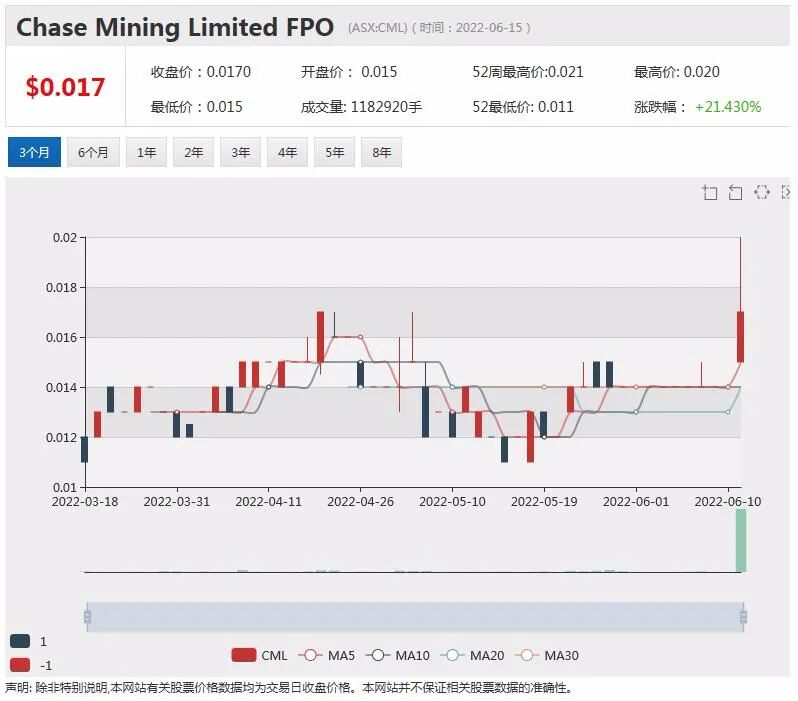Screen dimensions: 798x701
Task: Click the first dark candlestick at 2022-03-18
Action: coord(84,450)
